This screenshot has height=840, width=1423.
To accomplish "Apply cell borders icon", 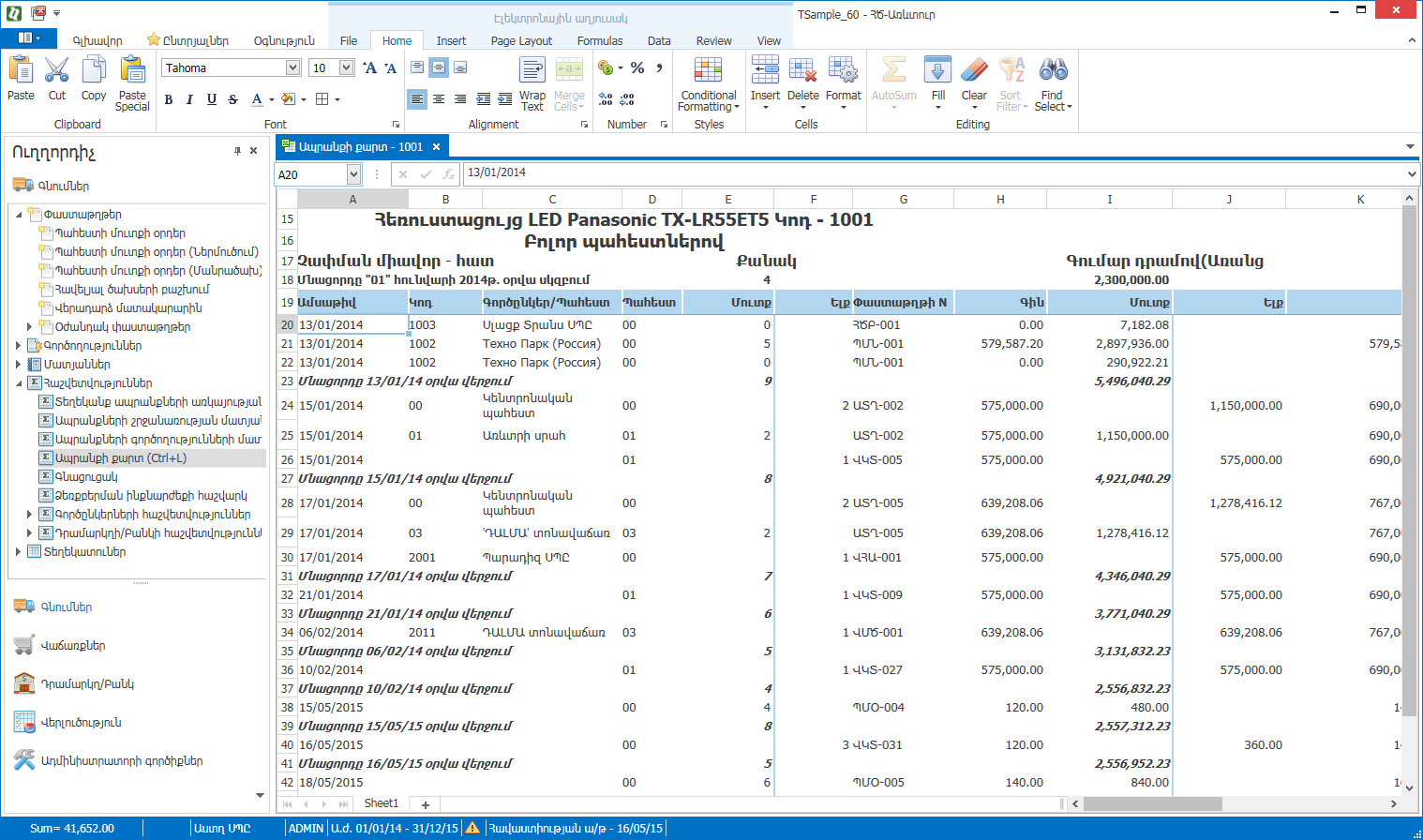I will tap(322, 99).
